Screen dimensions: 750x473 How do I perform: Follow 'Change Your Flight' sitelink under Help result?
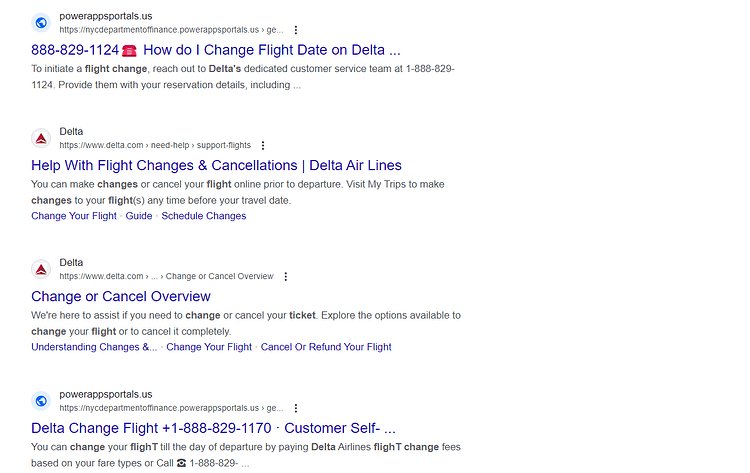click(x=74, y=216)
